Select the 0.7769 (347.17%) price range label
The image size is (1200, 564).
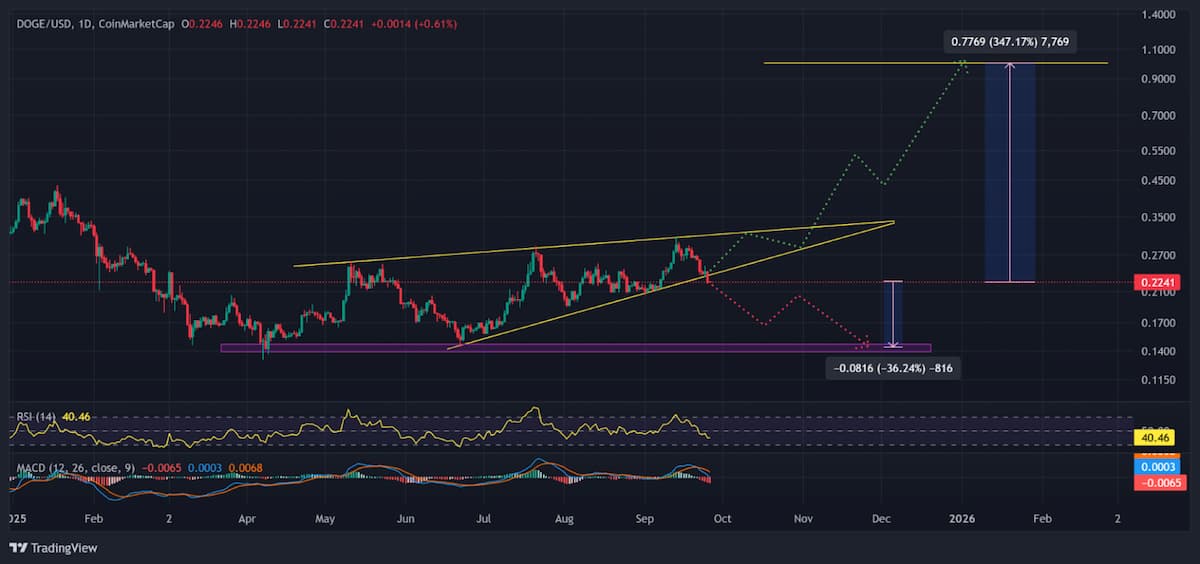[1010, 42]
